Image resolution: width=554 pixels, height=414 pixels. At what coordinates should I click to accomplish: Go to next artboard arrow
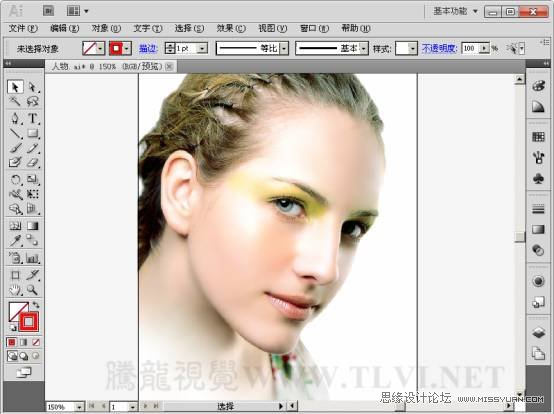[x=146, y=407]
